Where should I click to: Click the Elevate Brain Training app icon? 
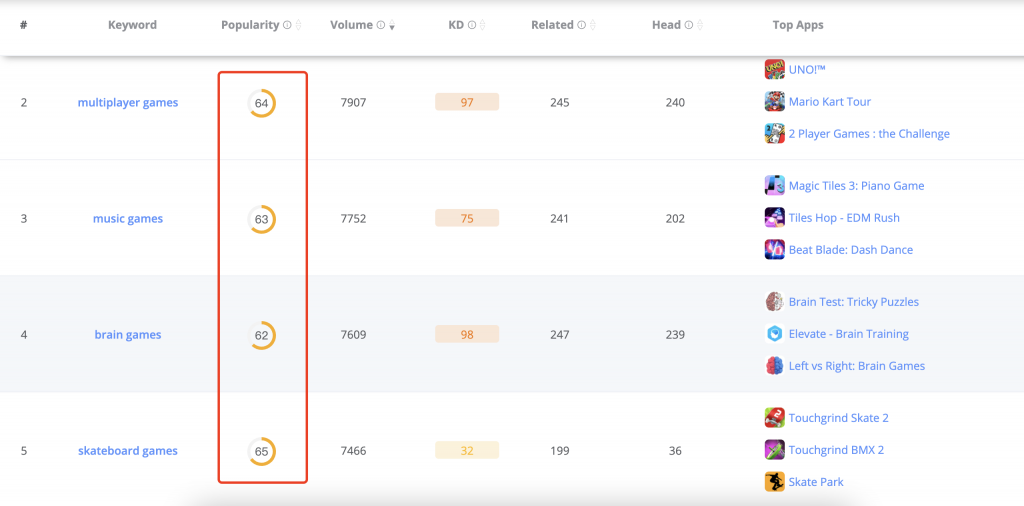coord(774,333)
